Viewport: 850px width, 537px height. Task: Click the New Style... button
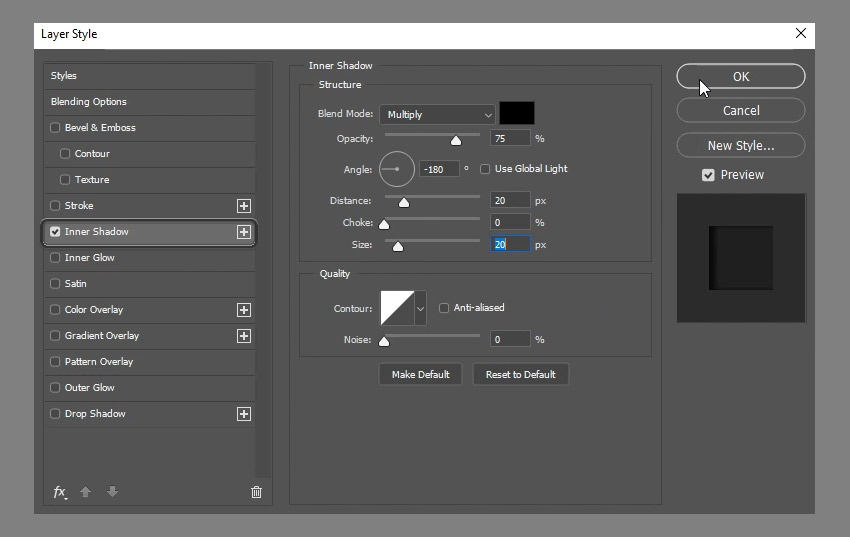[740, 145]
